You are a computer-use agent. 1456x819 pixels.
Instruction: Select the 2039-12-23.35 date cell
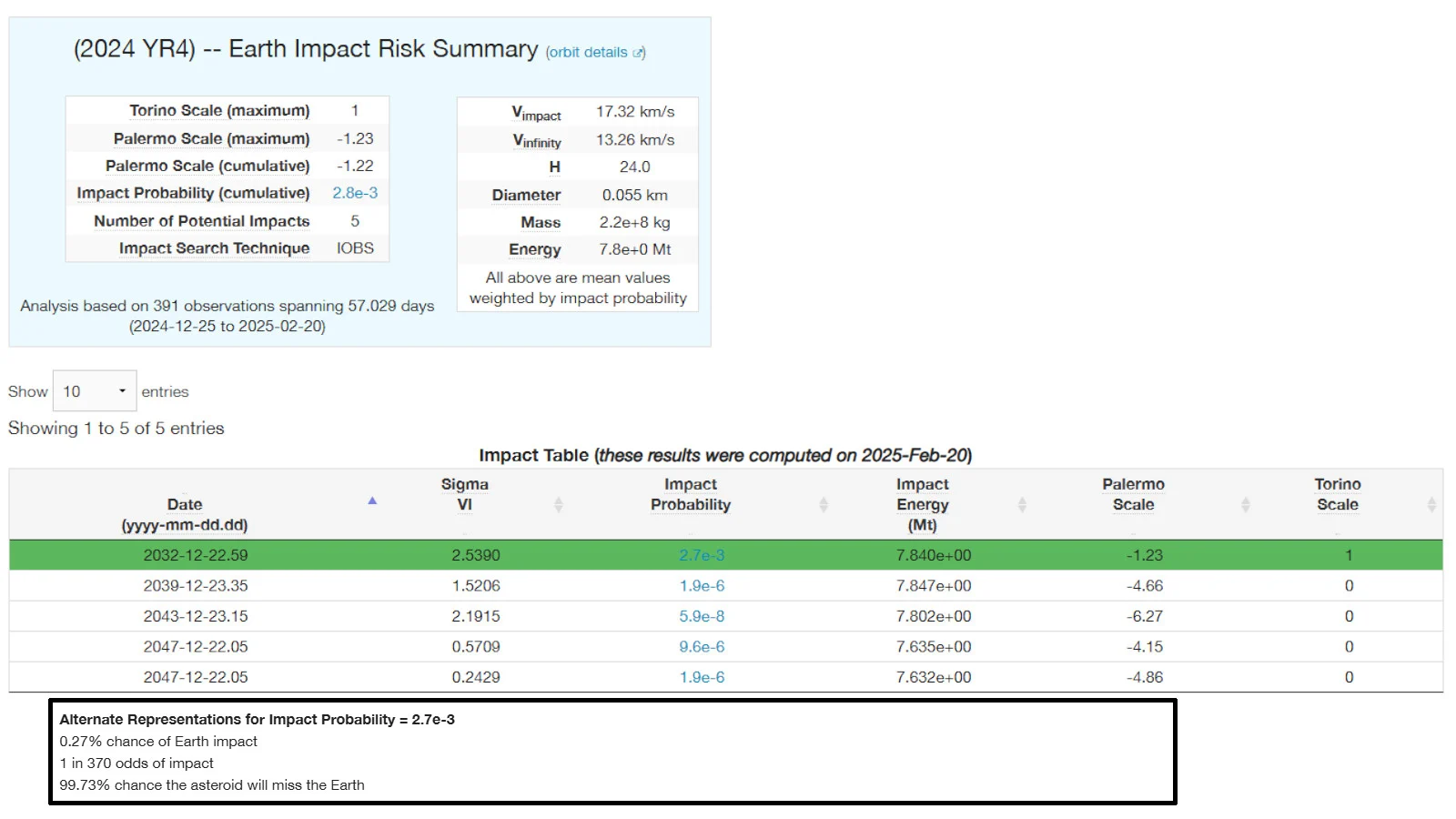(196, 586)
